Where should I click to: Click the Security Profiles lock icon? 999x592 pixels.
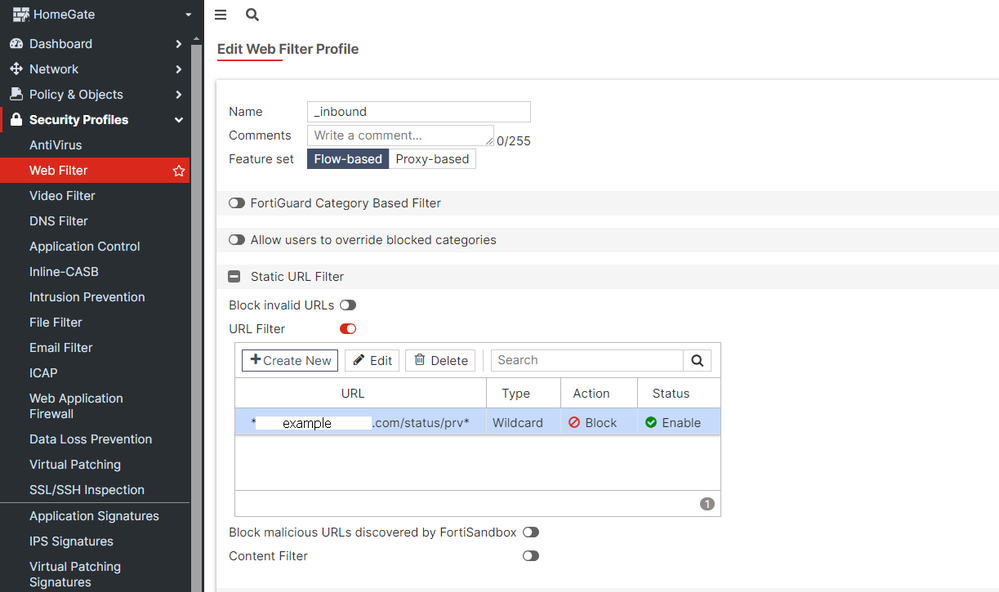coord(16,120)
